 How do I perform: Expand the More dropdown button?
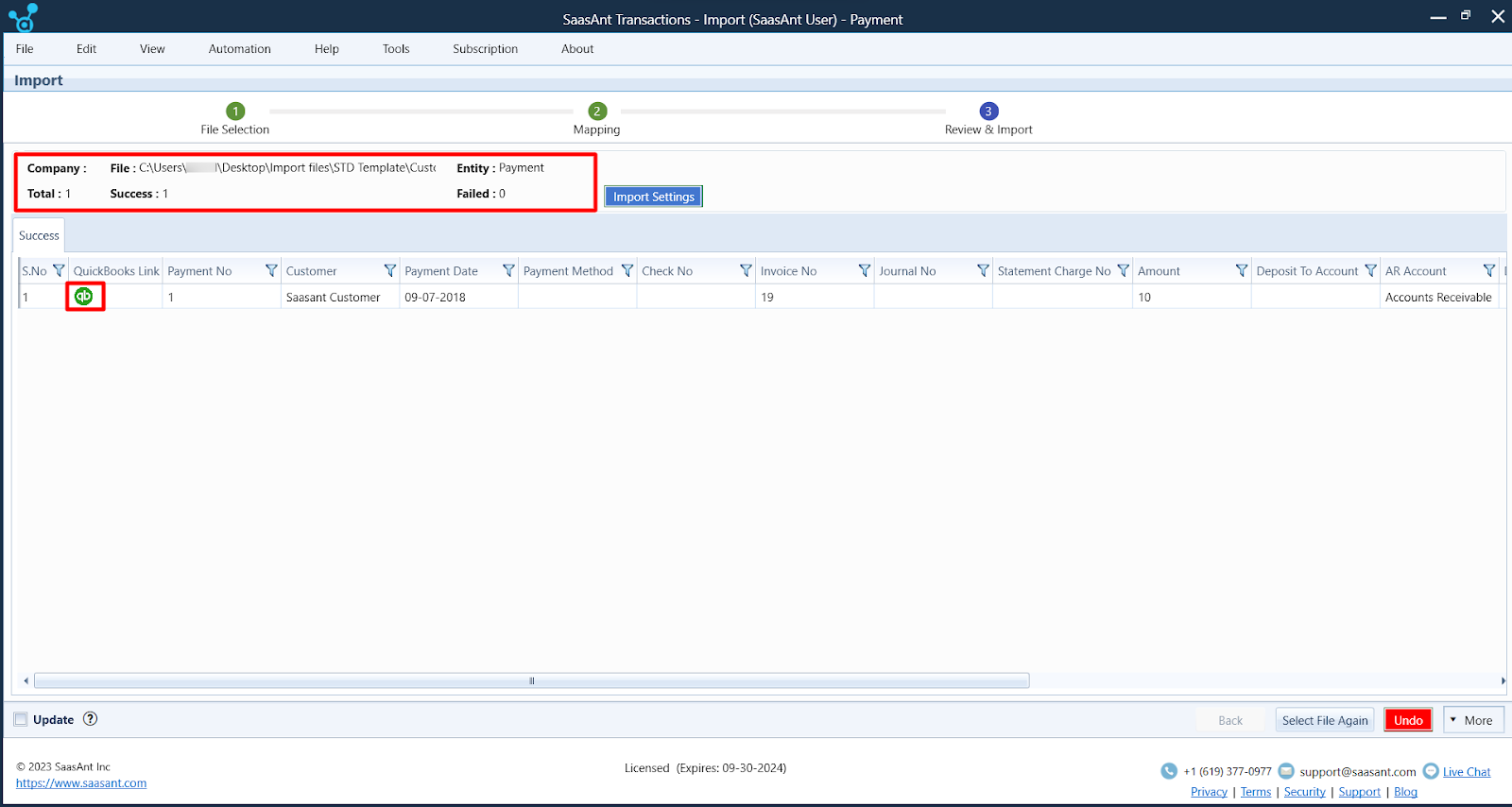point(1474,720)
